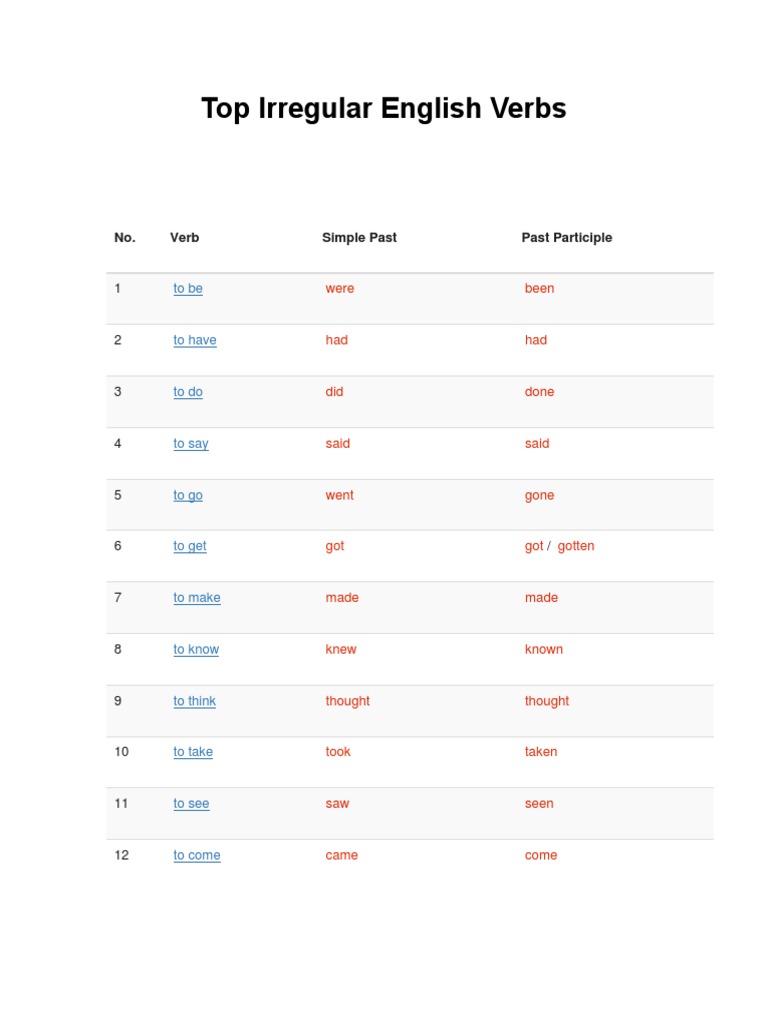Open the "to see" verb link
The height and width of the screenshot is (1024, 768).
click(x=191, y=804)
